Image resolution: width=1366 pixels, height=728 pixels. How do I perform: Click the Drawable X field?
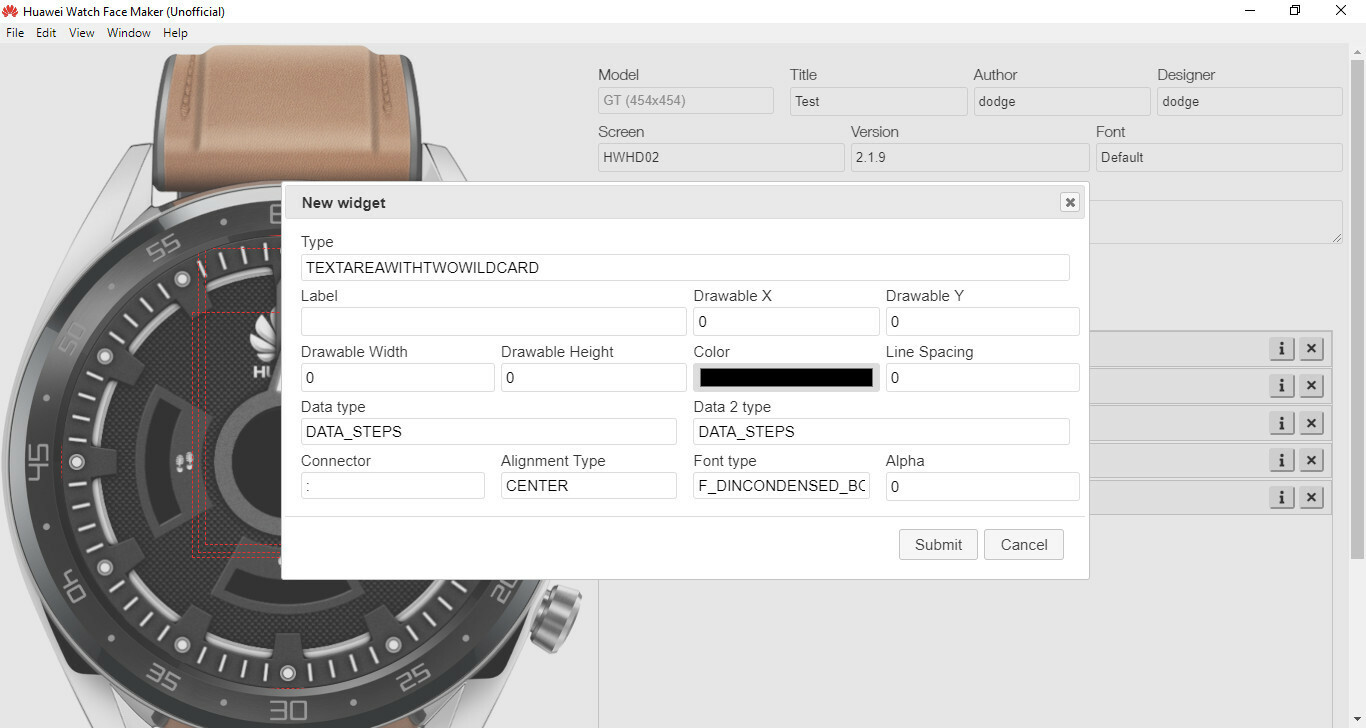tap(786, 322)
